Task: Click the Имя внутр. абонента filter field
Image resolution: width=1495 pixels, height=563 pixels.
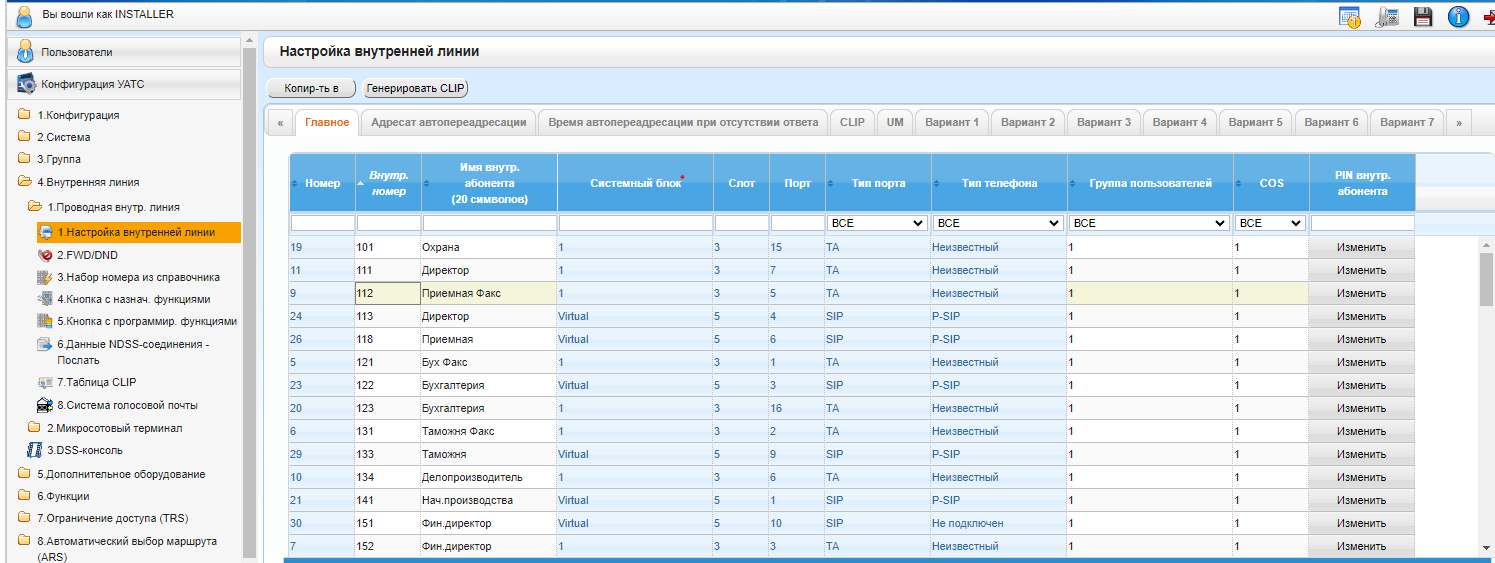Action: pos(489,223)
